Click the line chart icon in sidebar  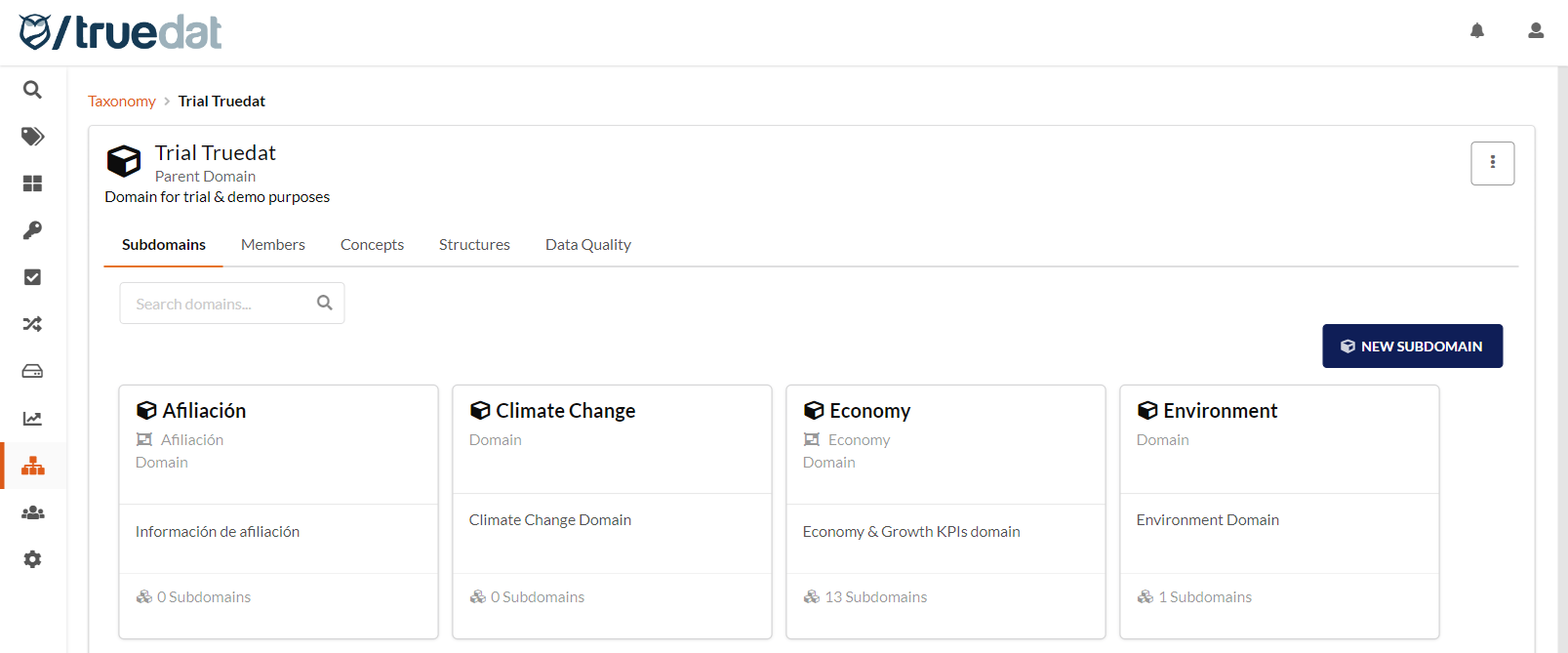32,419
